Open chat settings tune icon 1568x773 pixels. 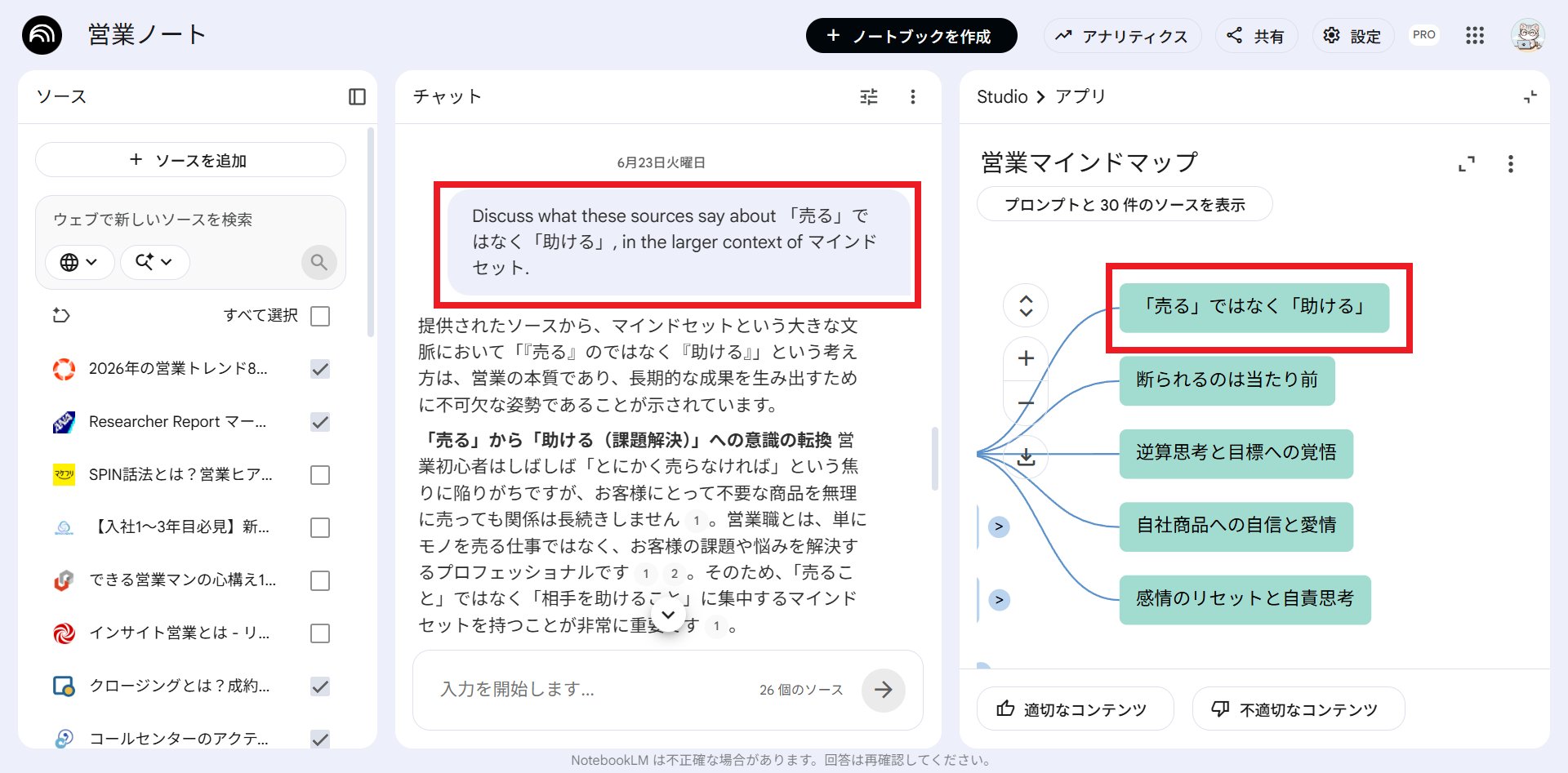click(x=869, y=97)
